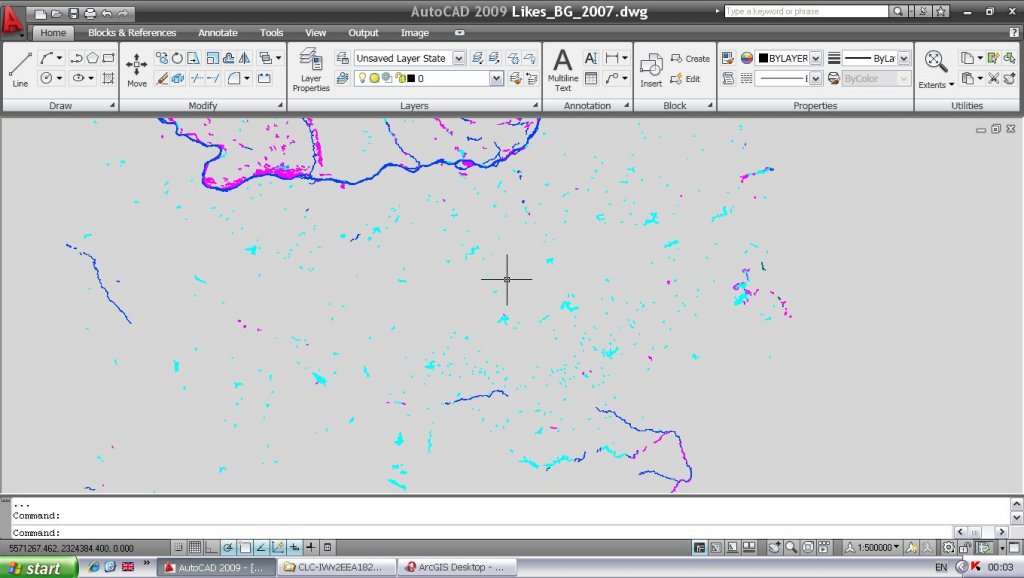The image size is (1024, 578).
Task: Select the Move tool in Modify panel
Action: [x=136, y=69]
